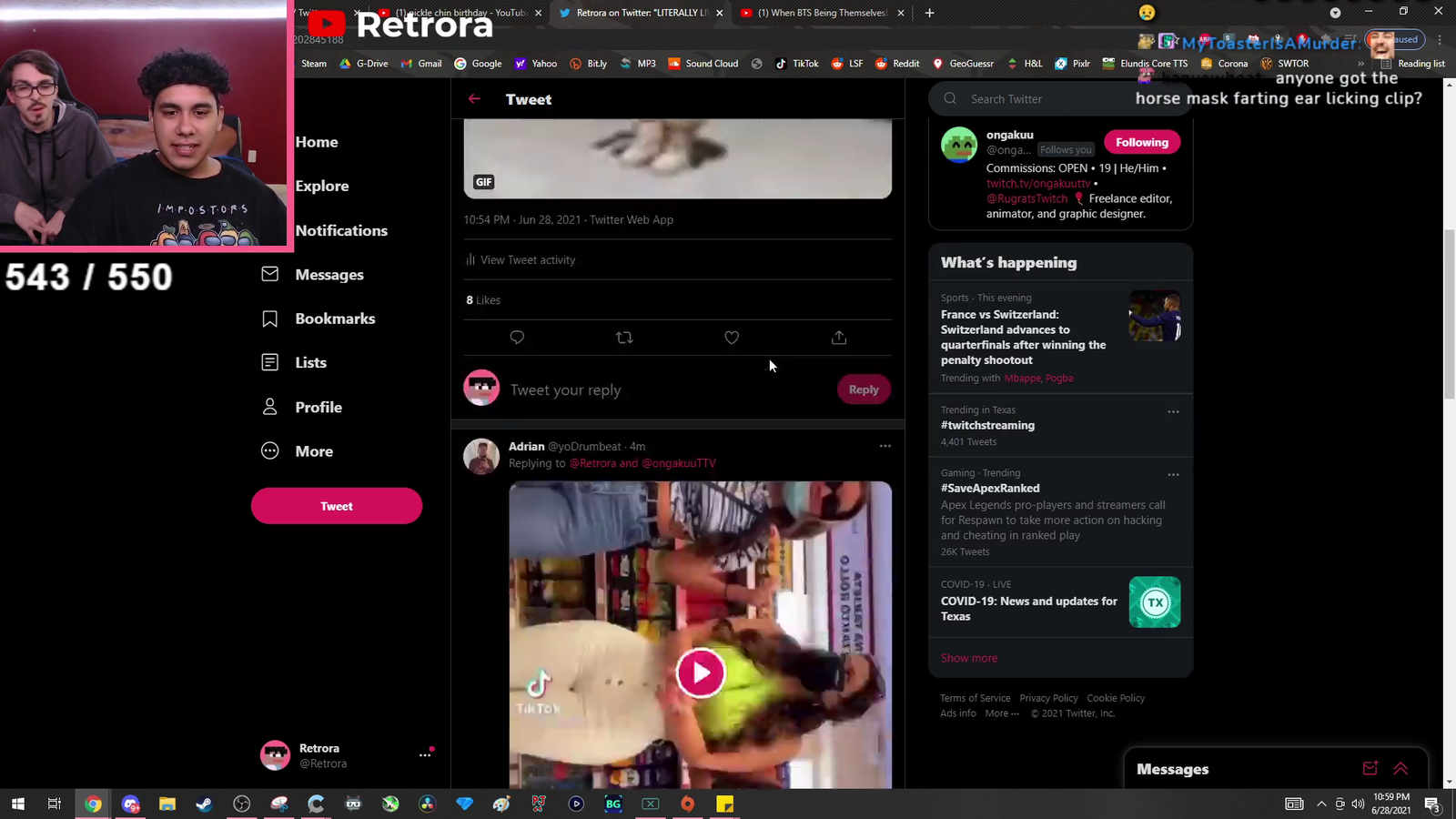Go to Explore in the sidebar
The height and width of the screenshot is (819, 1456).
point(322,186)
